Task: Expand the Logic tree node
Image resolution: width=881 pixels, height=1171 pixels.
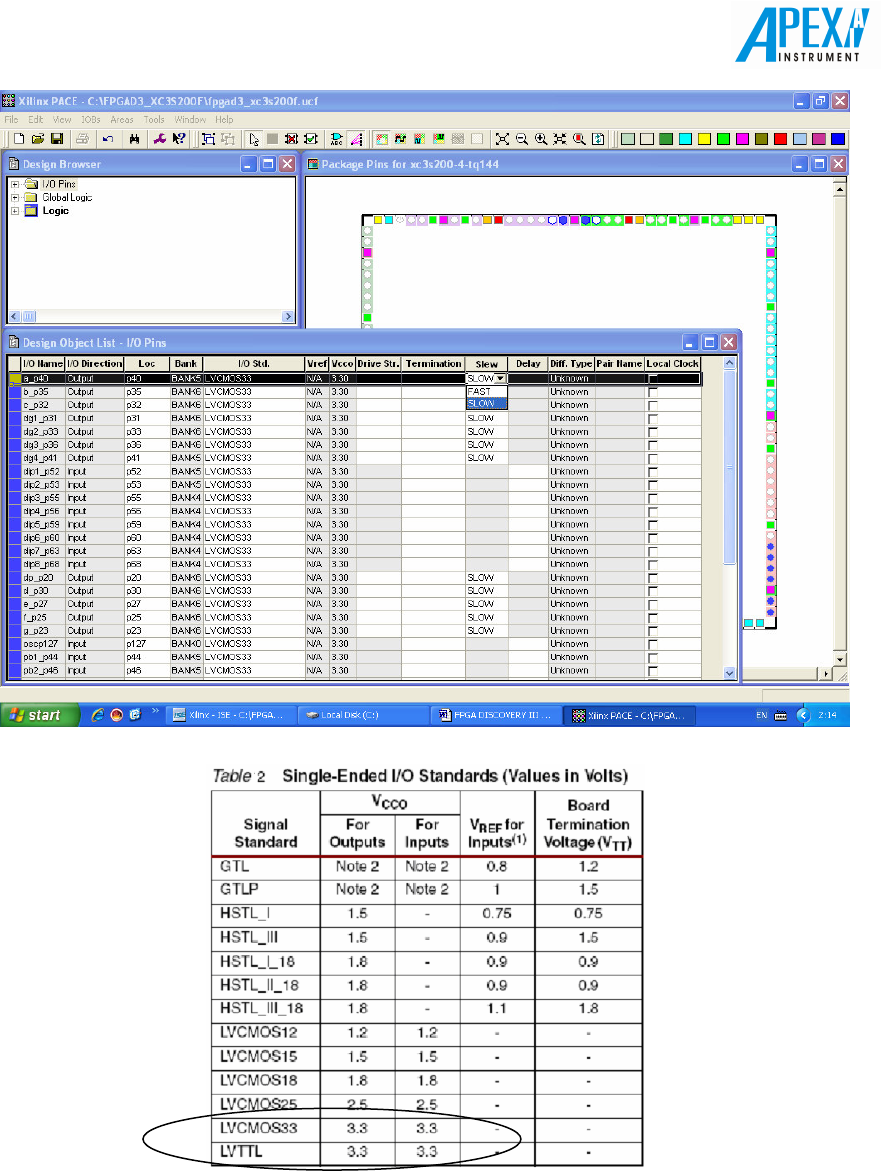Action: click(15, 211)
